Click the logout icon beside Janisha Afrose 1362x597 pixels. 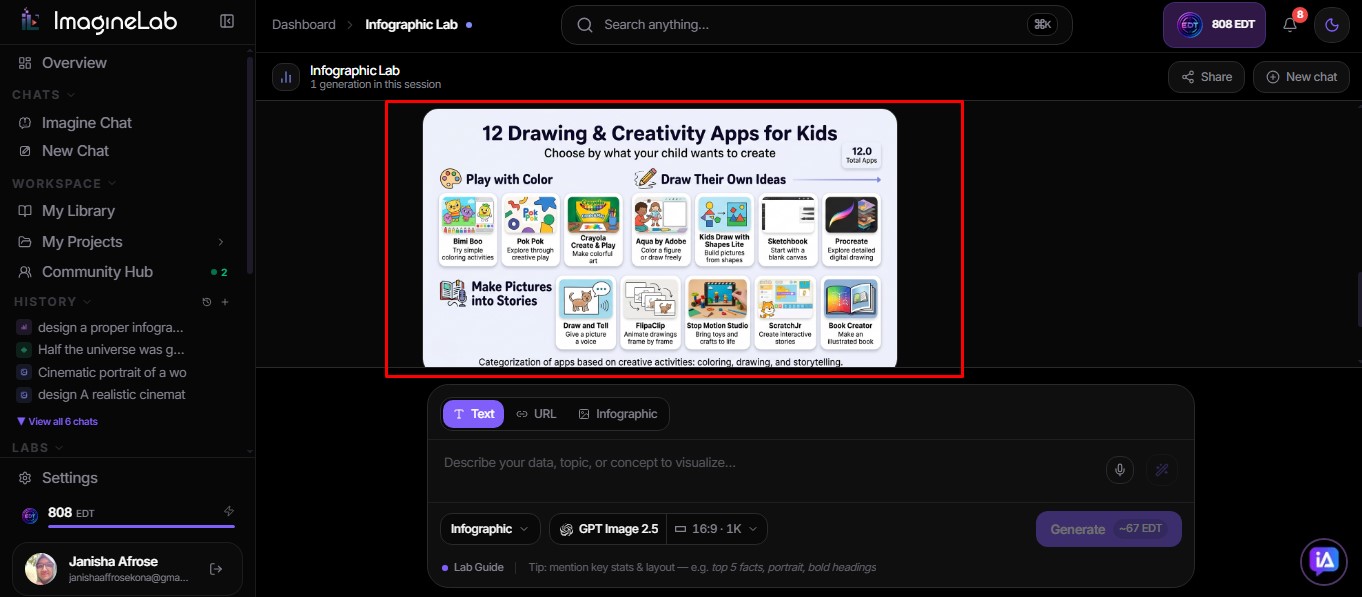pyautogui.click(x=216, y=569)
